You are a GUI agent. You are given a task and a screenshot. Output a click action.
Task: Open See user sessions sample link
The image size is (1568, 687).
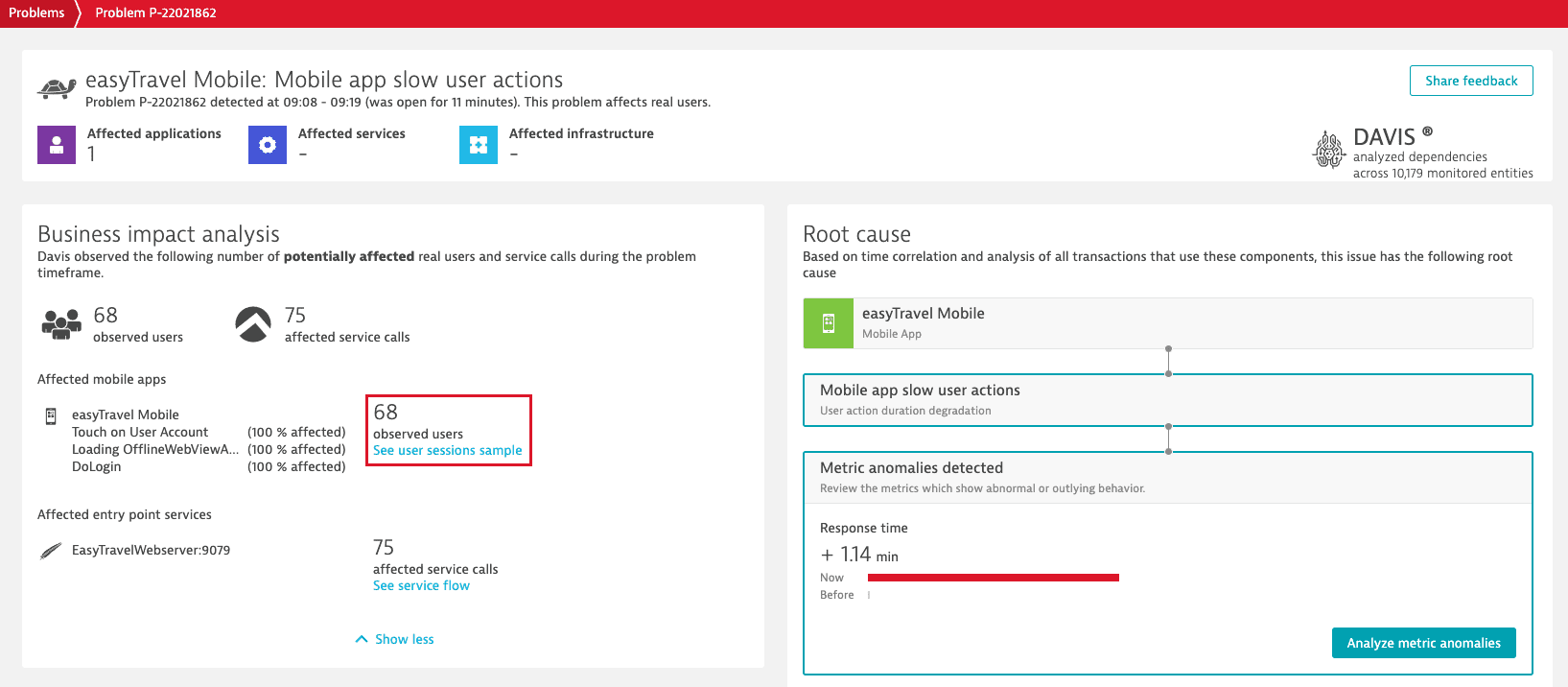[448, 450]
